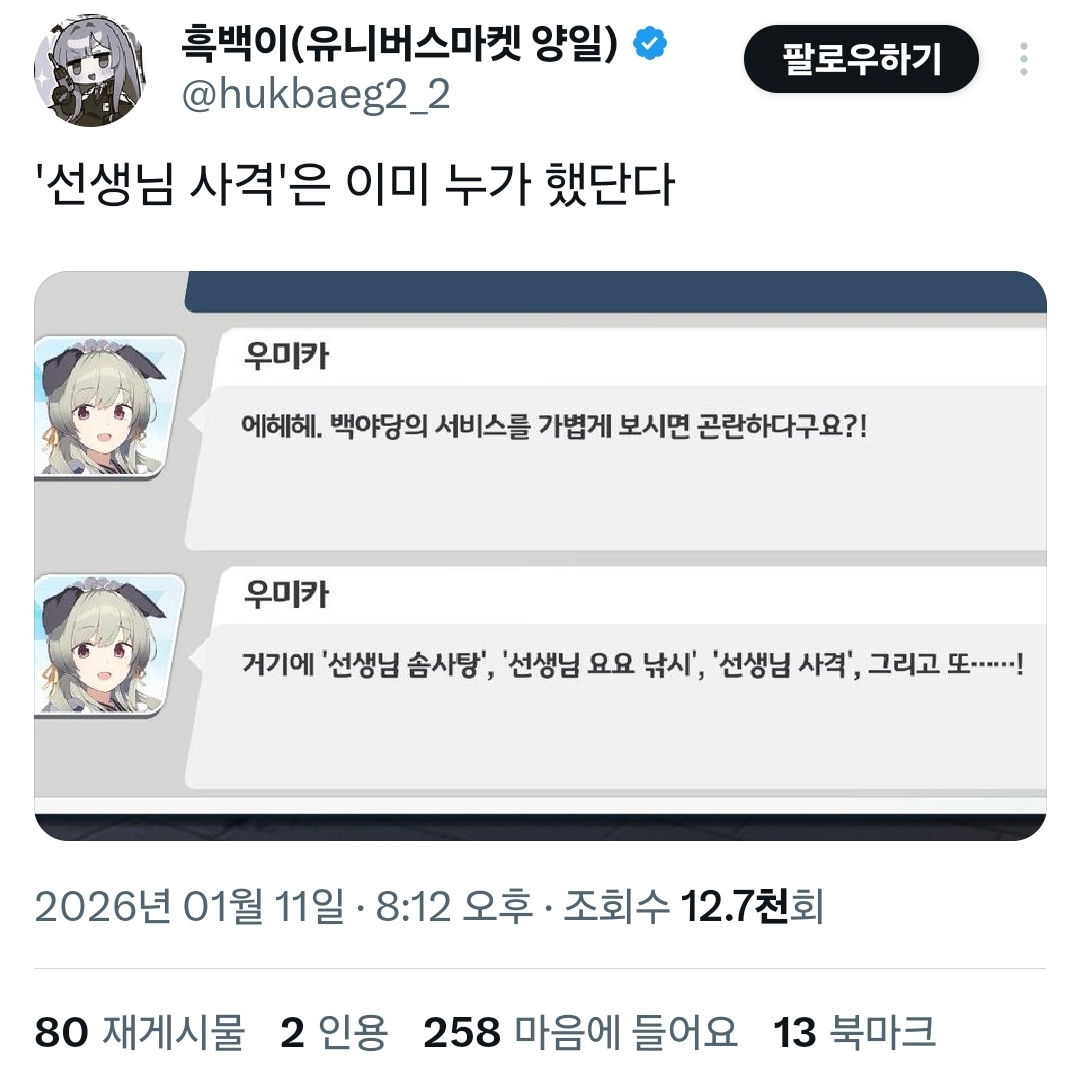Show the 258 마음에 들어요 likes
The height and width of the screenshot is (1092, 1080).
pos(581,1032)
